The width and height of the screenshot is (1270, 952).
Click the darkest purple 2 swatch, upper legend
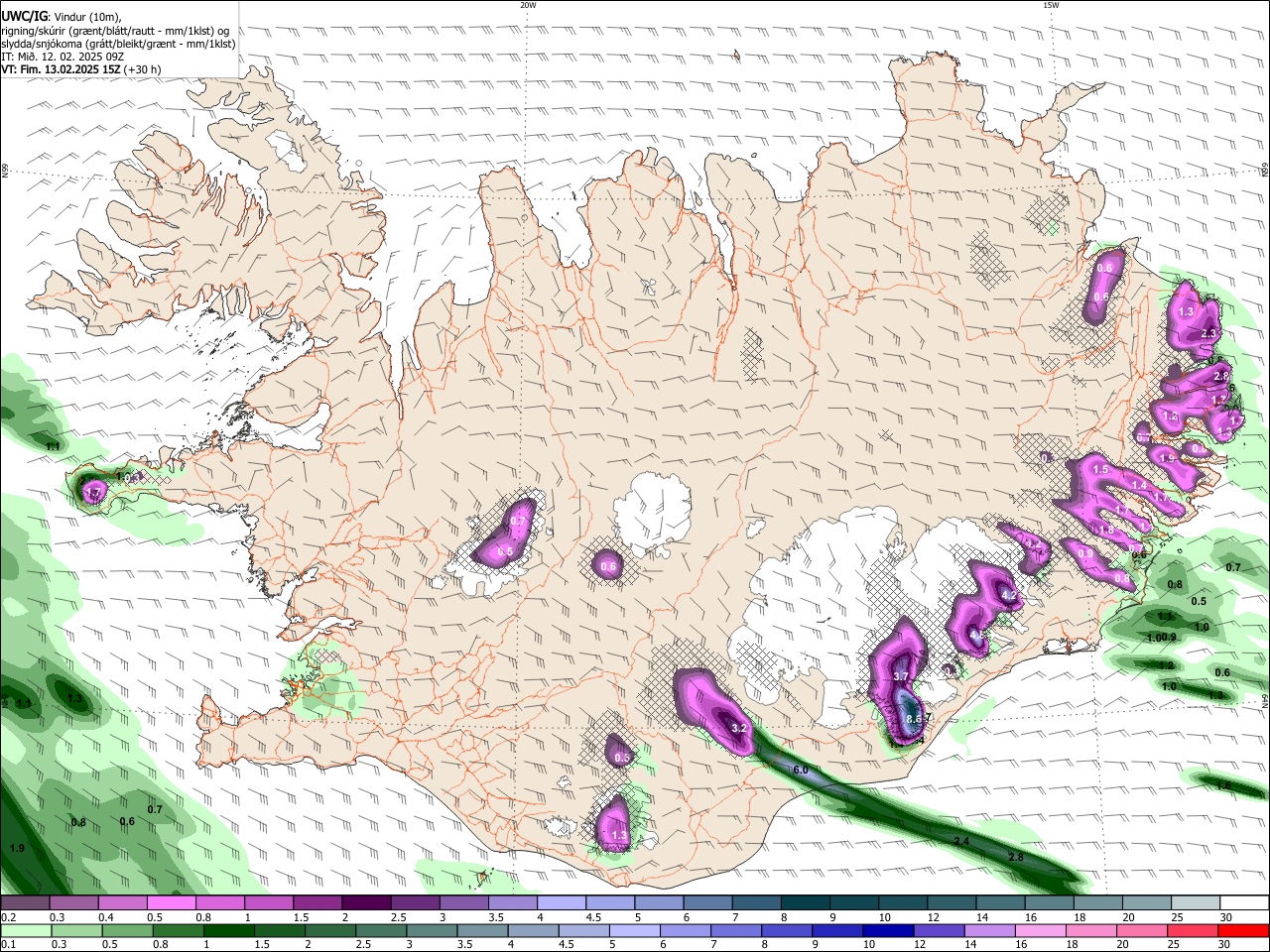pyautogui.click(x=365, y=903)
